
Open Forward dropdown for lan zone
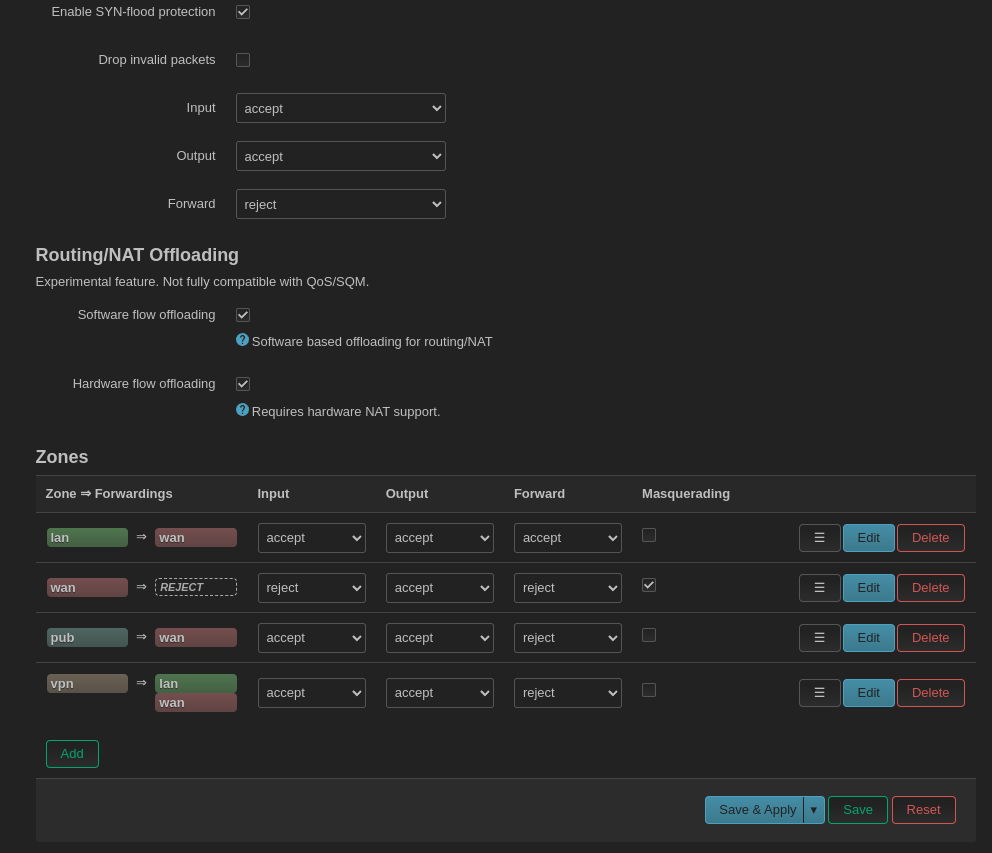(x=567, y=538)
